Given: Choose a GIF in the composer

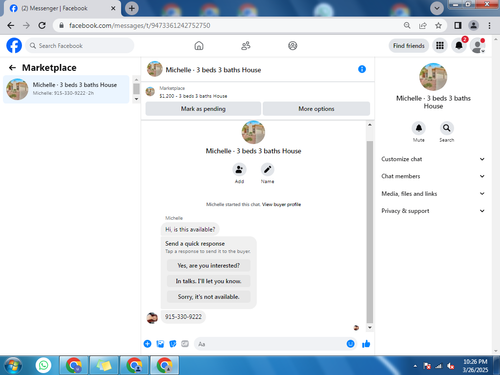Looking at the screenshot, I should pos(185,344).
